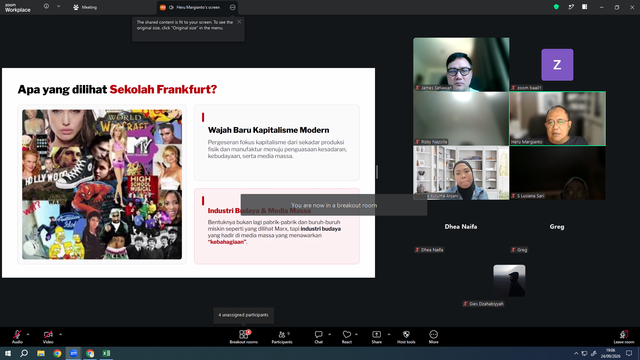The width and height of the screenshot is (640, 360).
Task: Open Host tools shield menu
Action: pyautogui.click(x=406, y=337)
